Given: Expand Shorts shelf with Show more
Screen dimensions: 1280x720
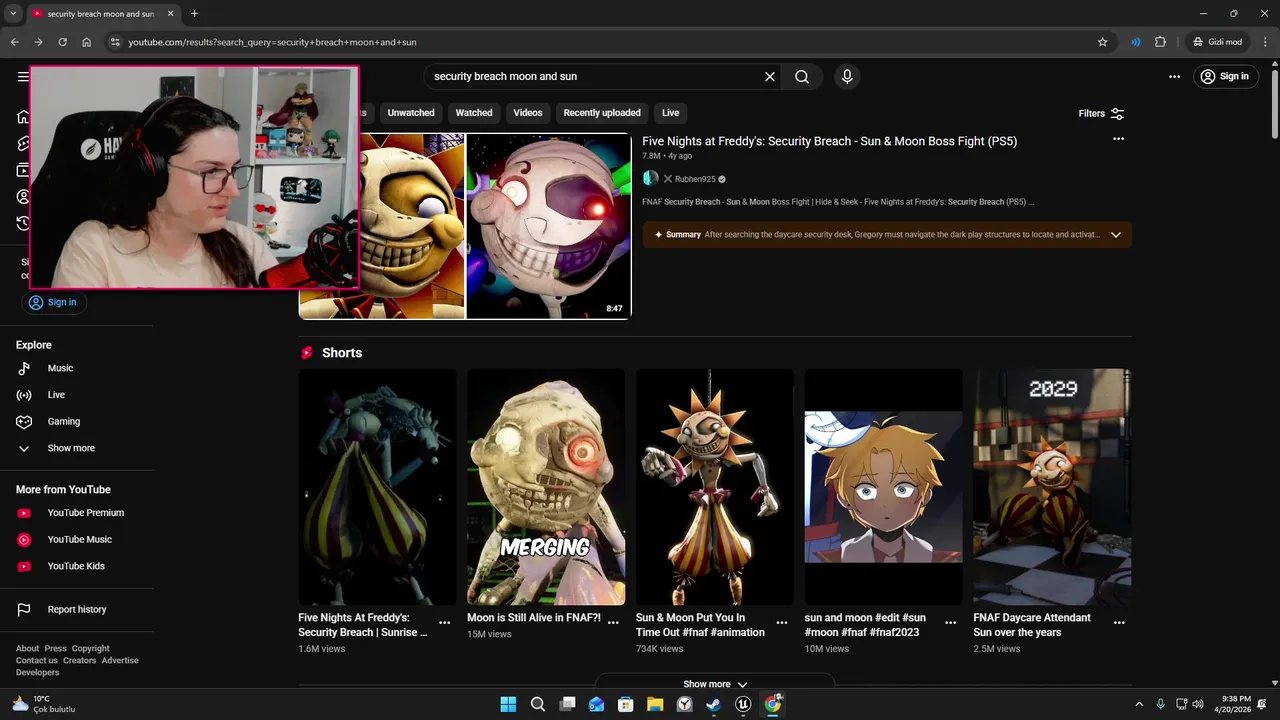Looking at the screenshot, I should 715,684.
